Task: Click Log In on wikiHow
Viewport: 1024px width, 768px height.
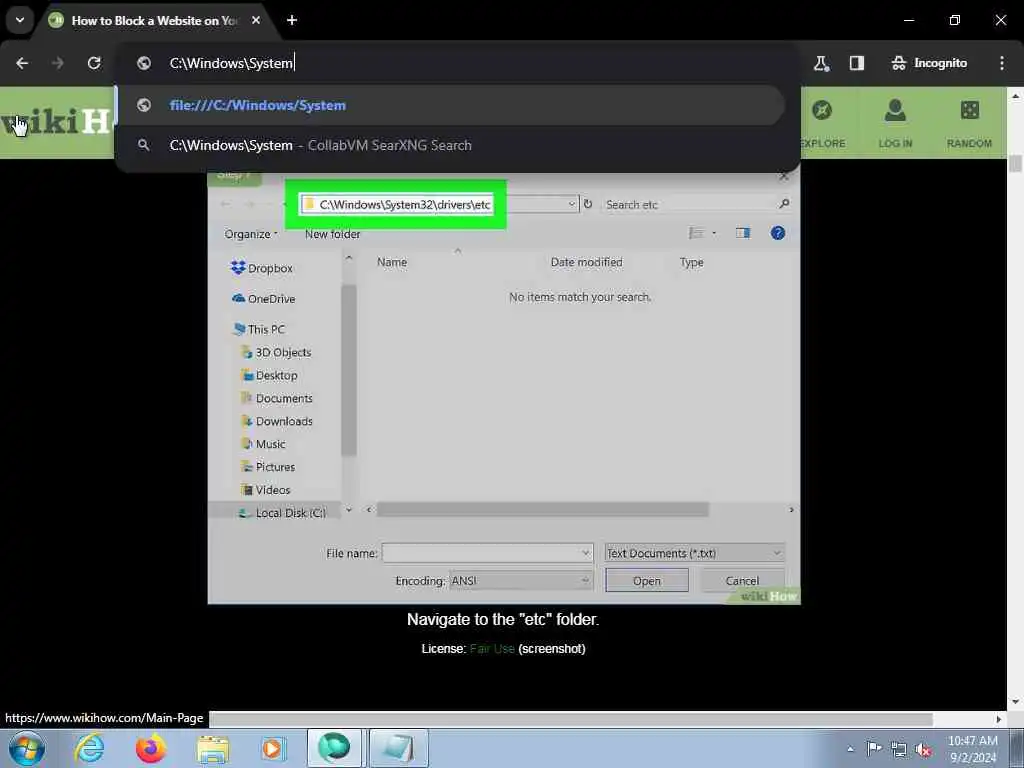Action: point(895,123)
